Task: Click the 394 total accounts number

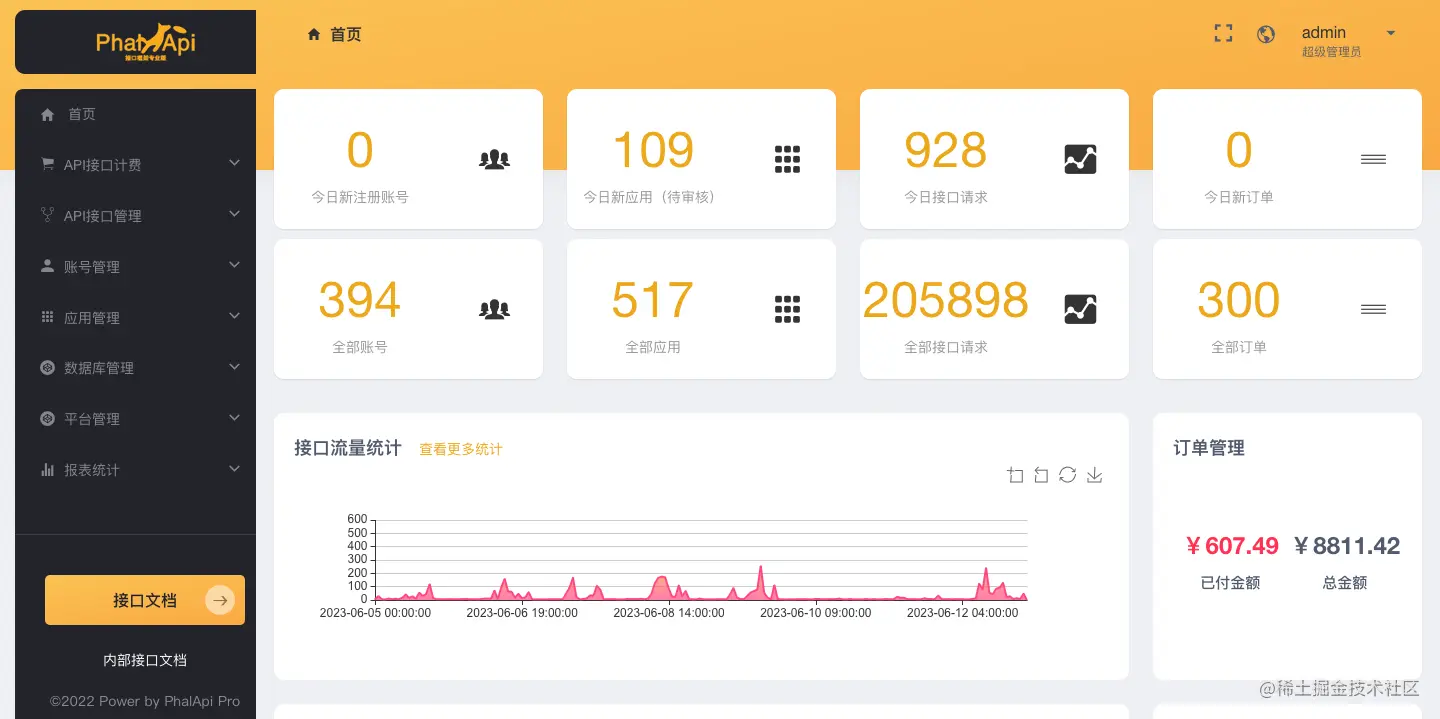Action: (x=359, y=300)
